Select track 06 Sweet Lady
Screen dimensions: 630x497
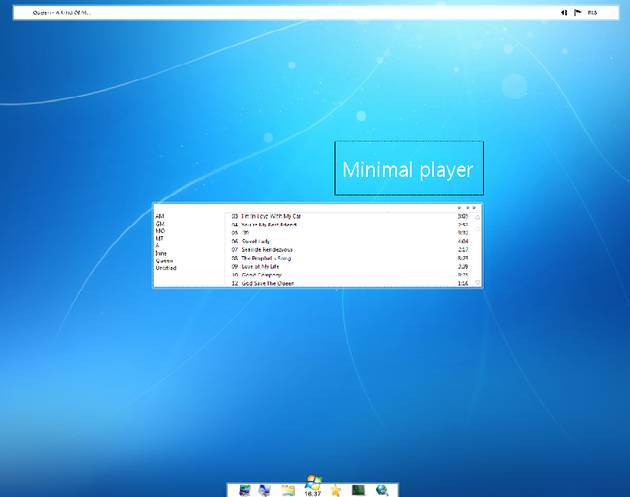pos(256,241)
